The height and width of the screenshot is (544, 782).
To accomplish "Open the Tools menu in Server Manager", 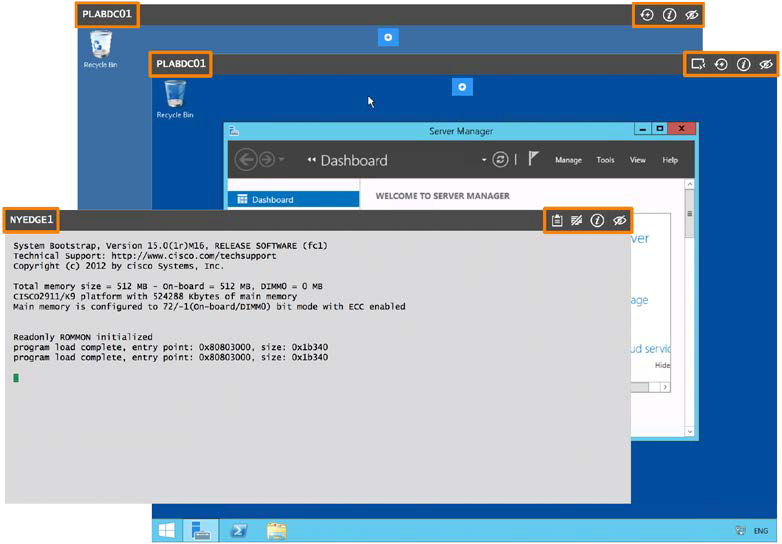I will (x=605, y=160).
